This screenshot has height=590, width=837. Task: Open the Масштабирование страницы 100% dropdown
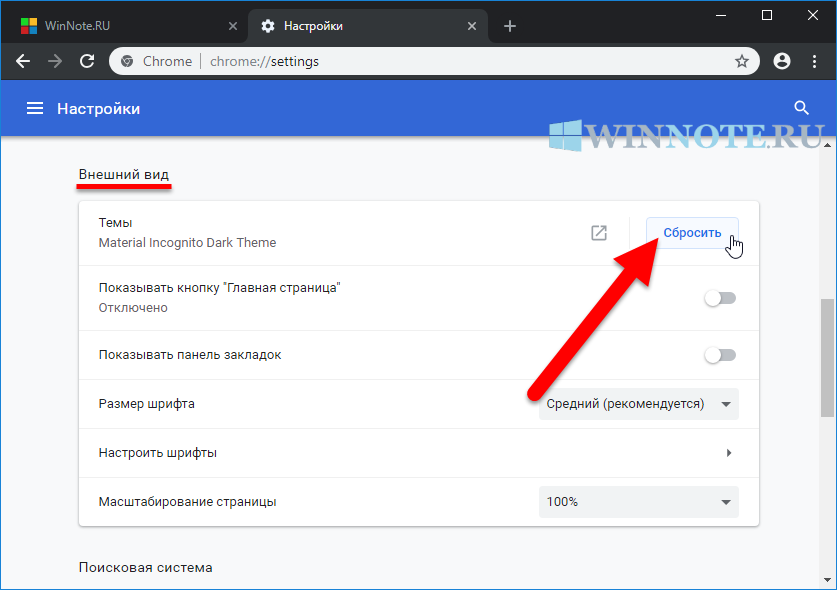638,502
